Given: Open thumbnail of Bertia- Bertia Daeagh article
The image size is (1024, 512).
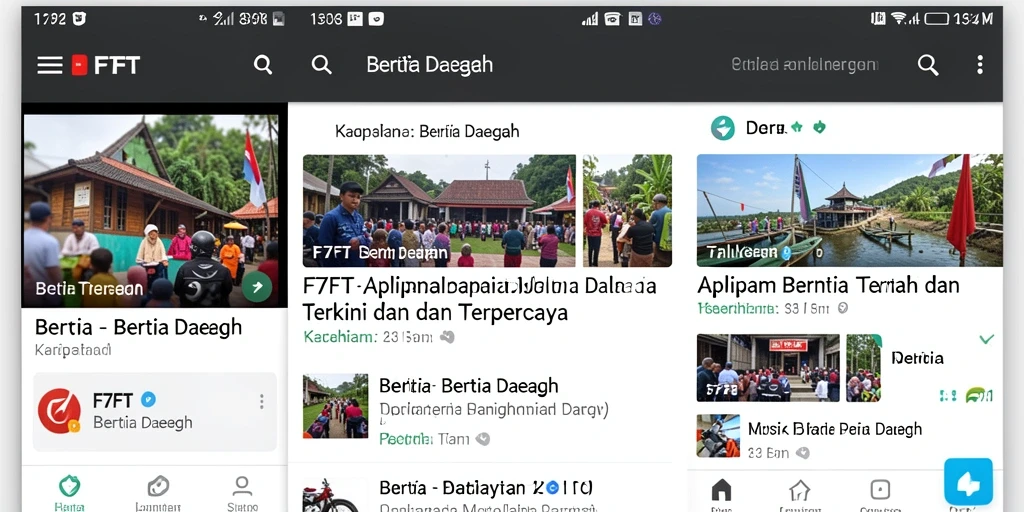Looking at the screenshot, I should pyautogui.click(x=335, y=406).
